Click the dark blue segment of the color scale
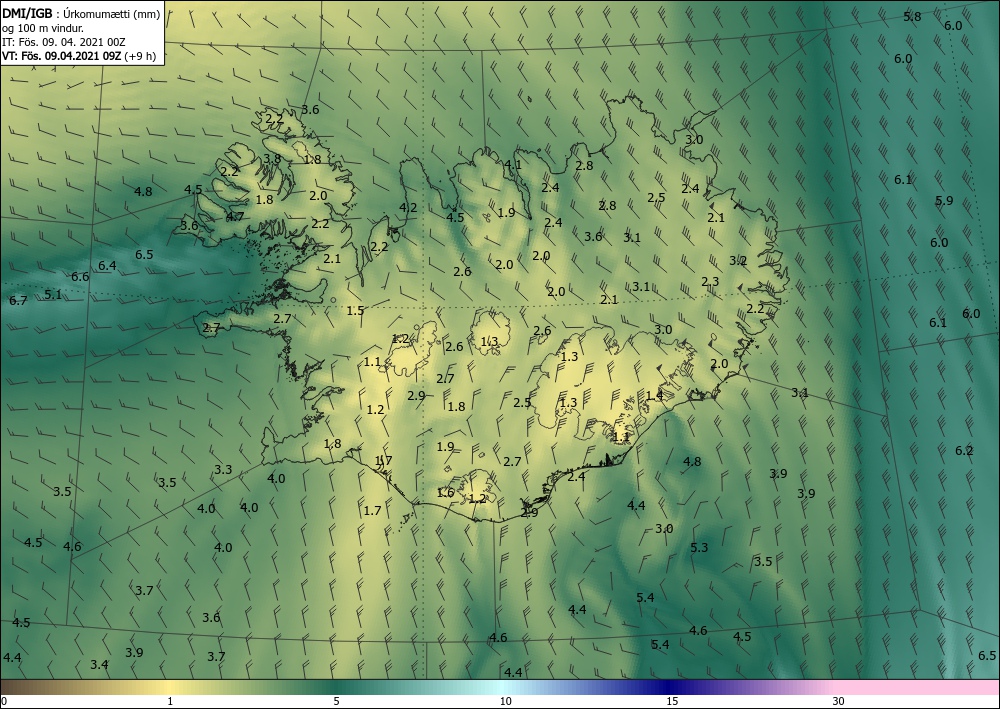The height and width of the screenshot is (709, 1000). [670, 687]
